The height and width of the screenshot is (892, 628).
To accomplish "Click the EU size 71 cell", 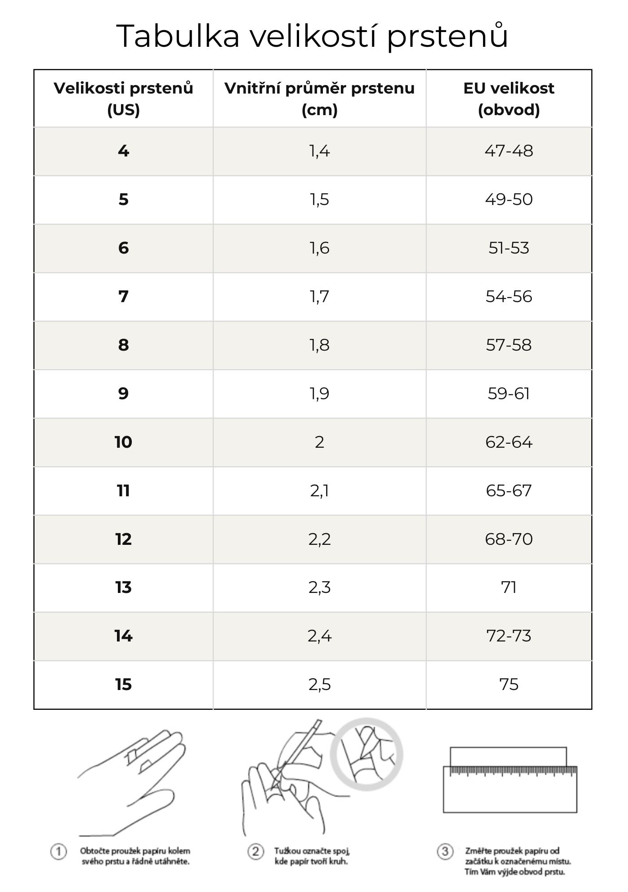I will pyautogui.click(x=509, y=588).
